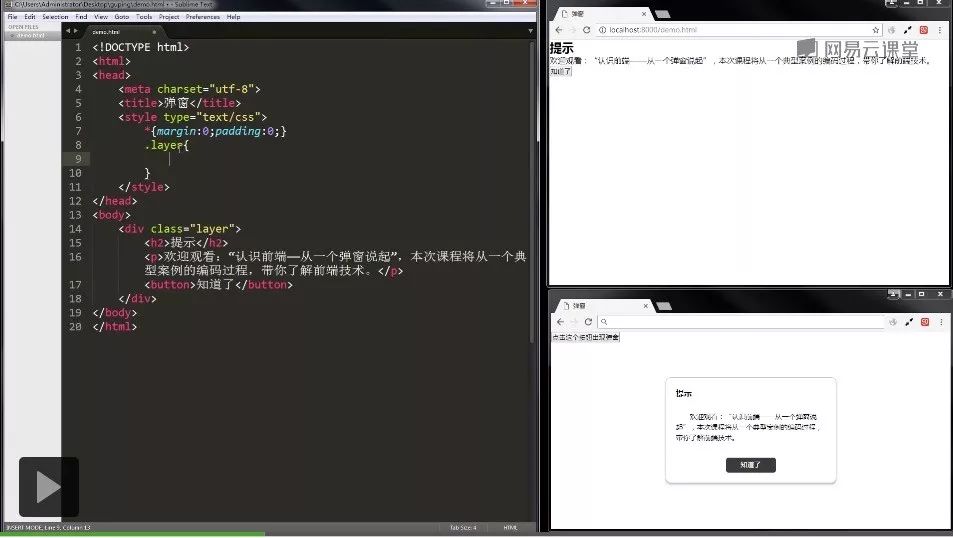This screenshot has width=953, height=538.
Task: Click the video play button overlay
Action: pos(49,487)
